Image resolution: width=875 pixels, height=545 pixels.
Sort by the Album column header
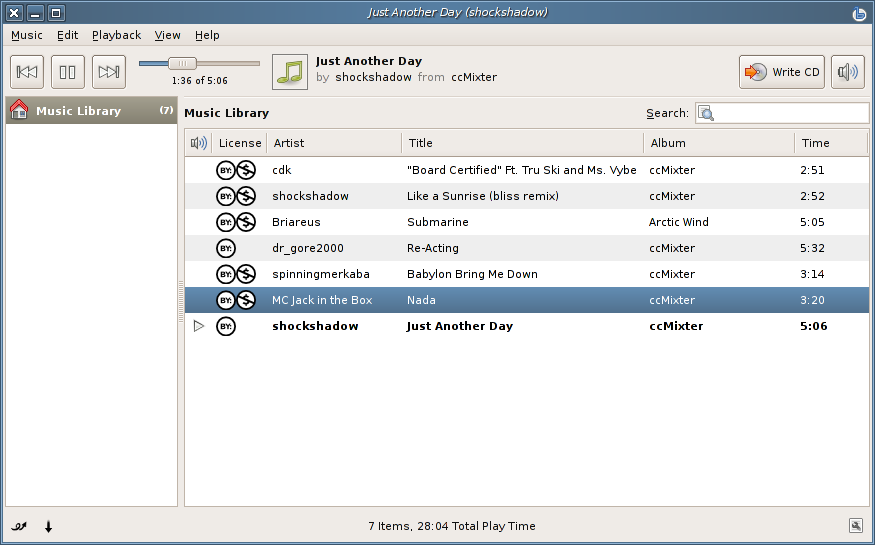pos(719,143)
